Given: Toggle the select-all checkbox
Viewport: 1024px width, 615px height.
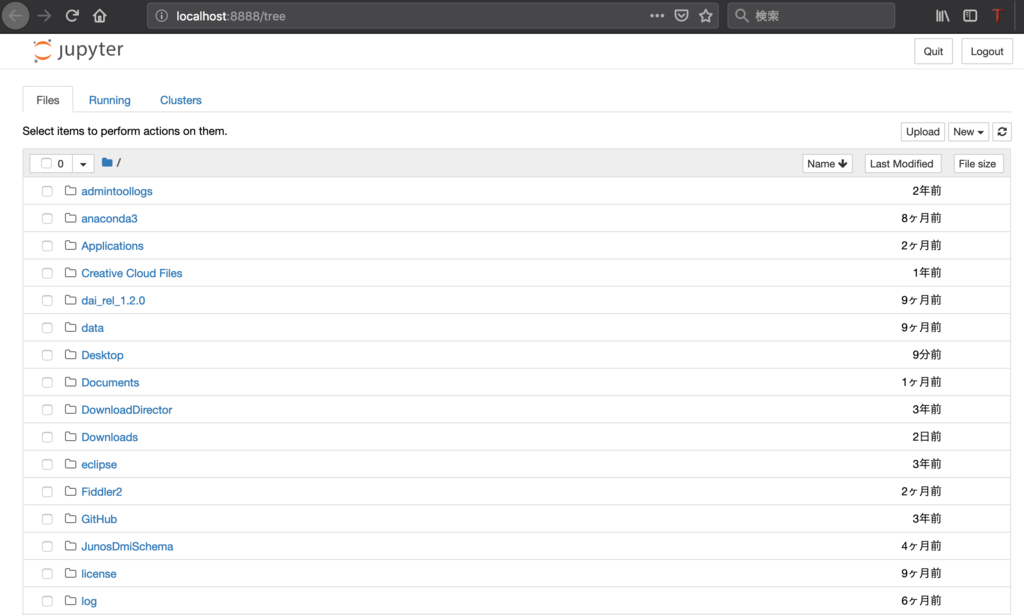Looking at the screenshot, I should pos(46,163).
